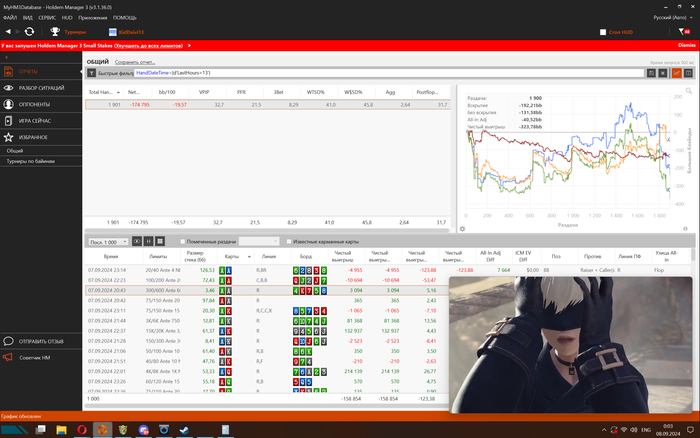Screen dimensions: 700x438
Task: Click the info icon at graph bottom right
Action: tap(685, 229)
